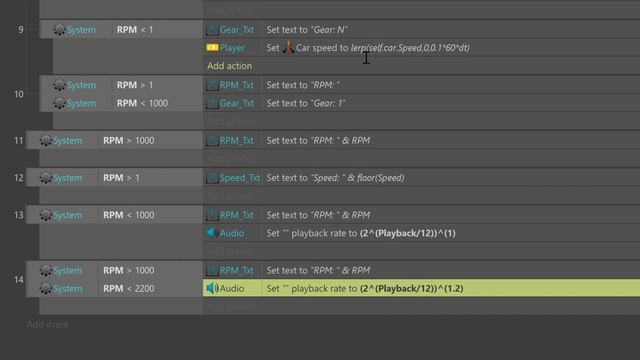This screenshot has height=360, width=640.
Task: Click event number 10 in margin
Action: coord(19,94)
